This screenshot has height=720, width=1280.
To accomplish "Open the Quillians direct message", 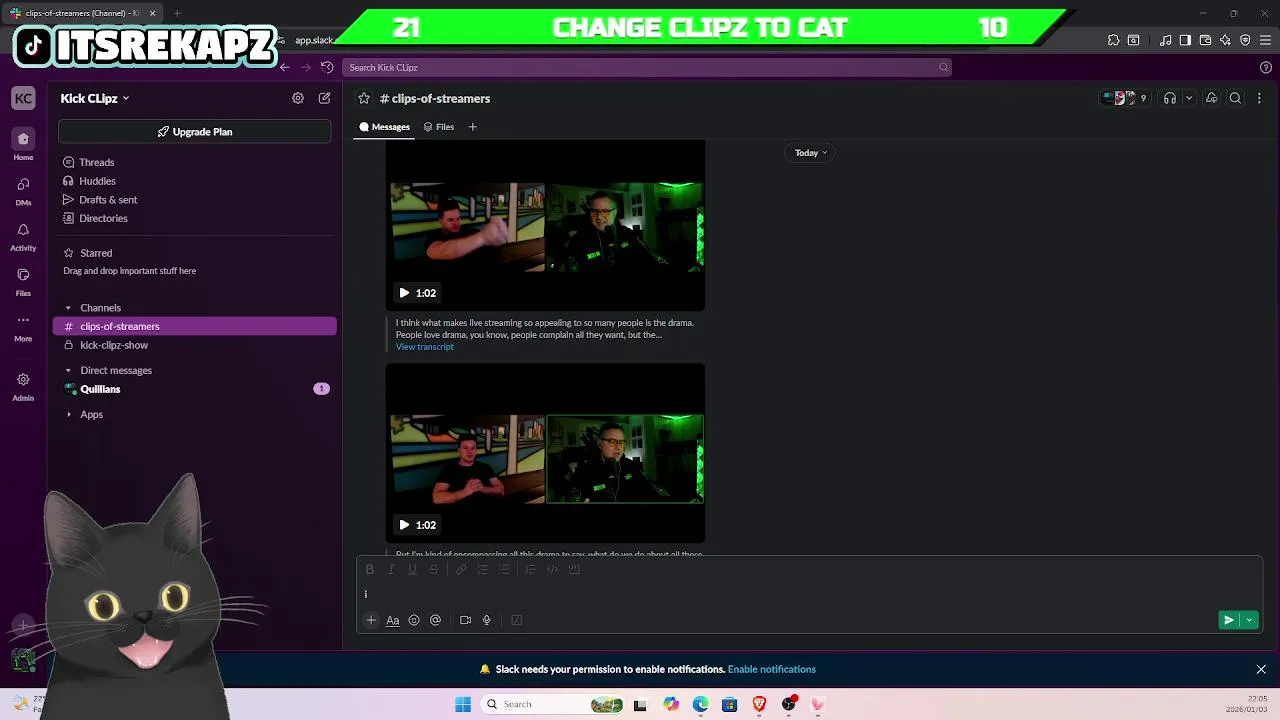I will [x=195, y=389].
